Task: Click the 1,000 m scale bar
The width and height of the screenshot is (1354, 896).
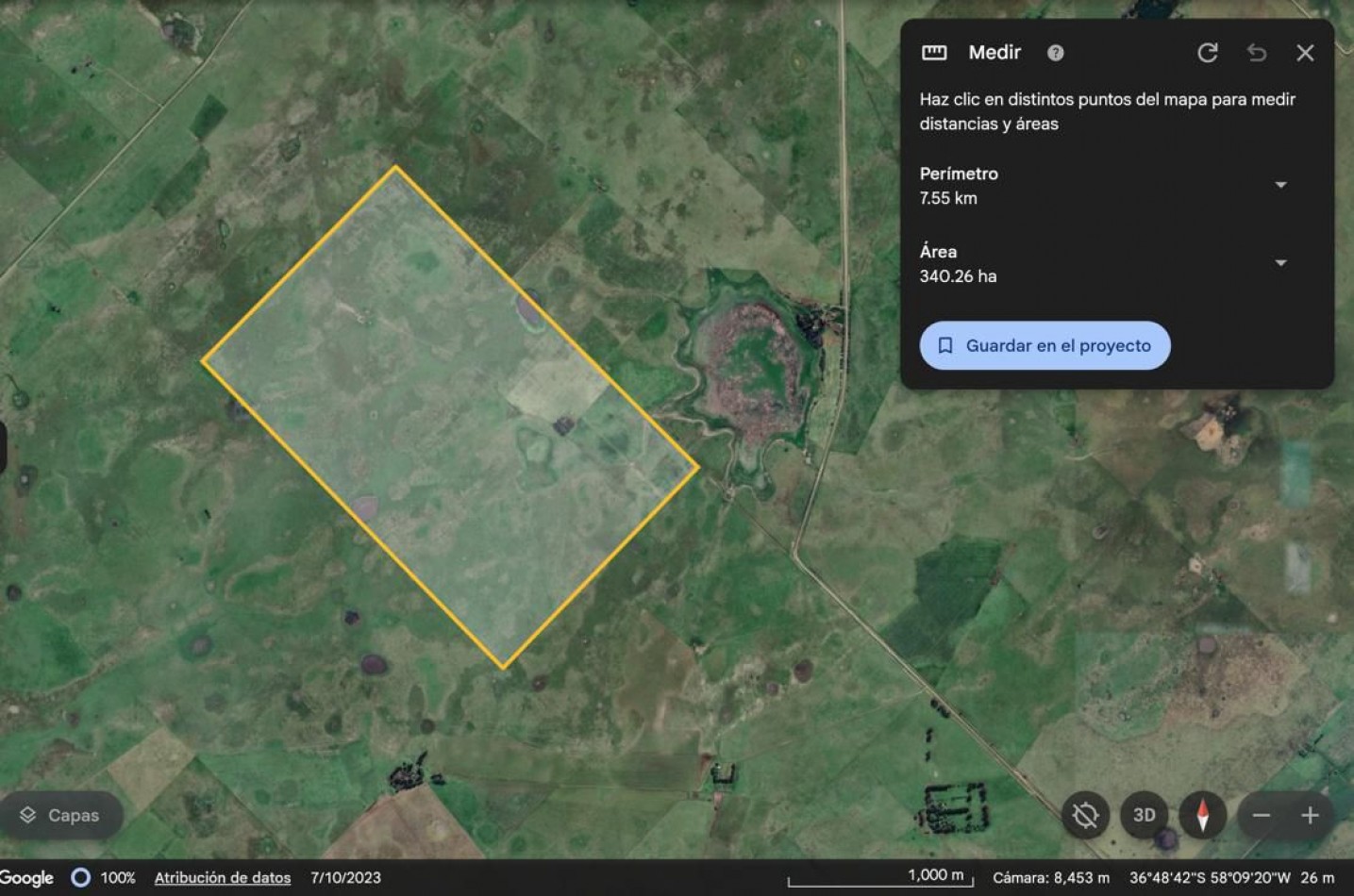Action: [880, 878]
